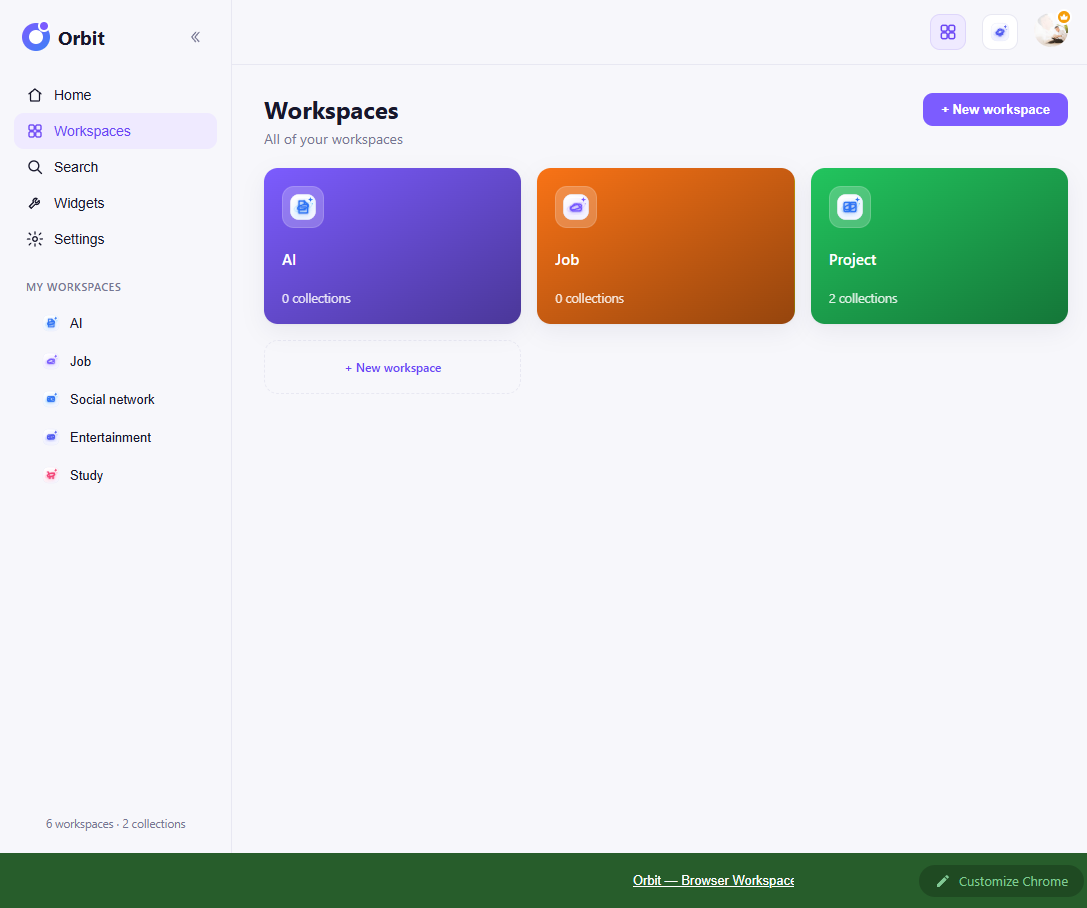This screenshot has width=1087, height=908.
Task: Click the dashed New workspace placeholder
Action: click(392, 367)
